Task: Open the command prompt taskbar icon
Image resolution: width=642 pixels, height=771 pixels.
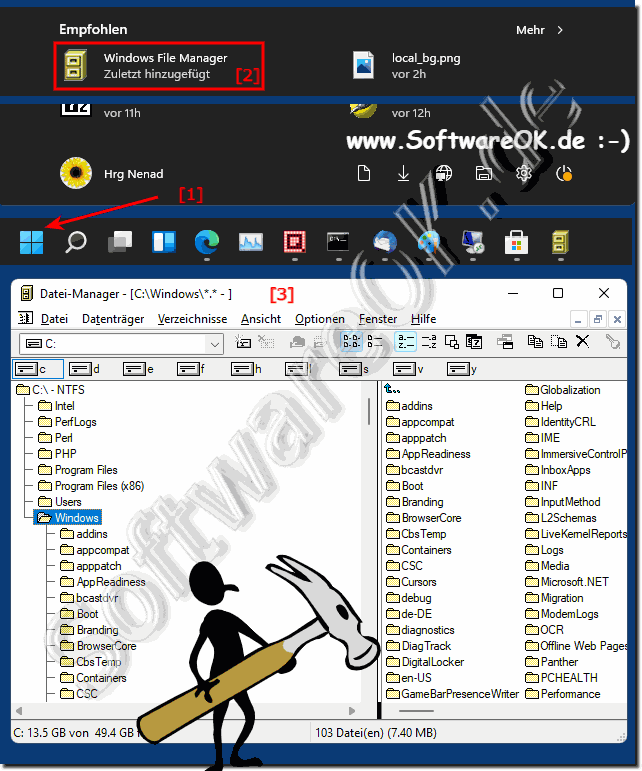Action: (x=338, y=242)
